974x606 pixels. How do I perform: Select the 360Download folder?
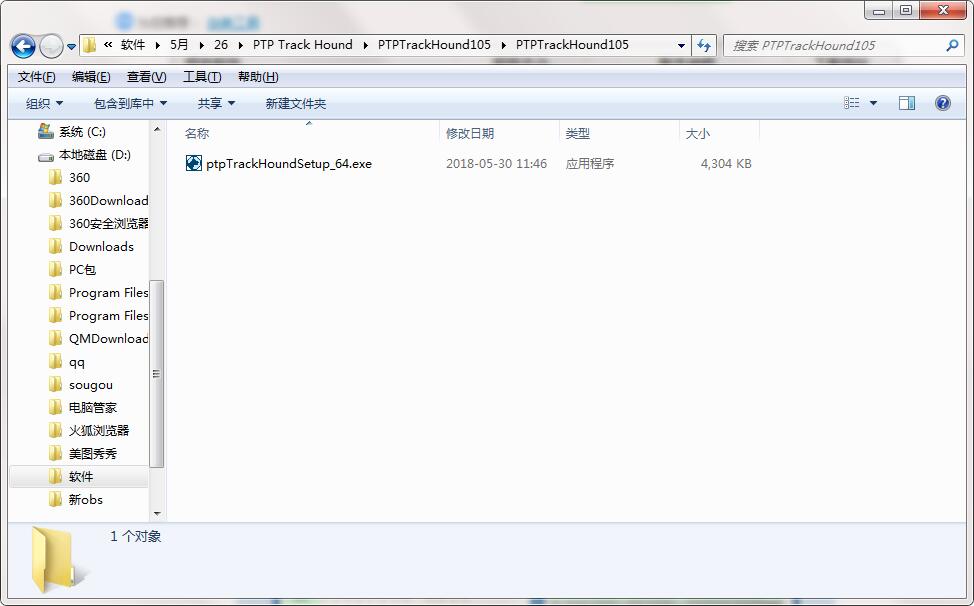click(106, 200)
